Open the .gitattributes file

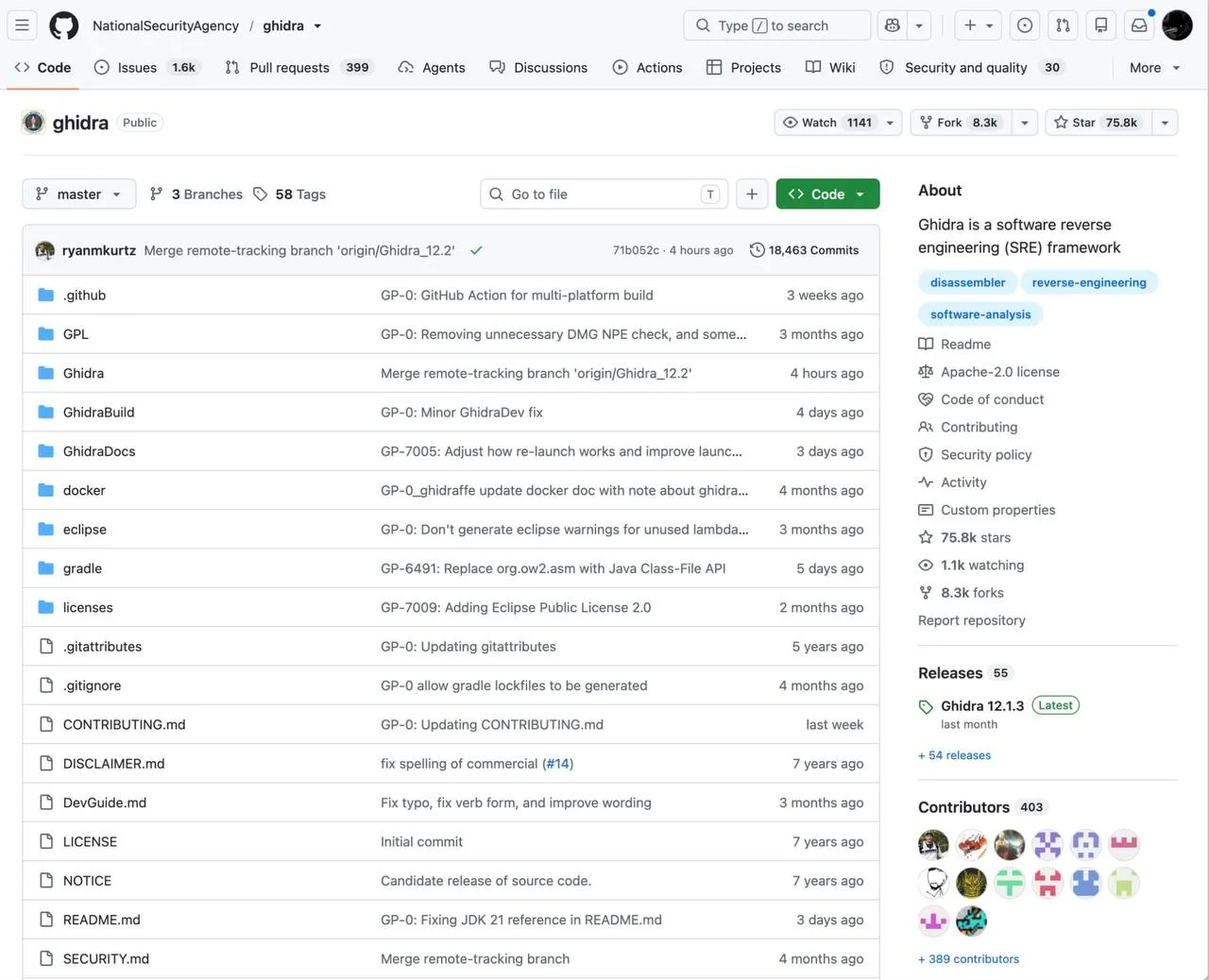(x=102, y=647)
